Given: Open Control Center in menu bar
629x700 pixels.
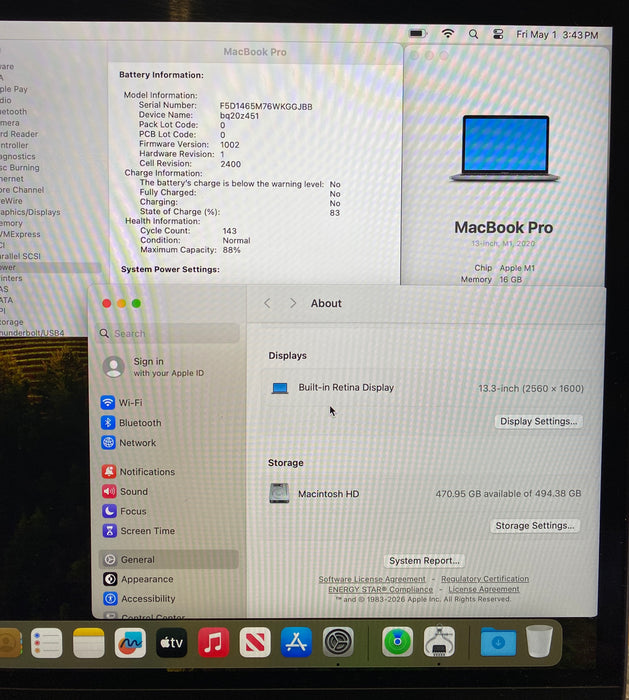Looking at the screenshot, I should pos(498,34).
